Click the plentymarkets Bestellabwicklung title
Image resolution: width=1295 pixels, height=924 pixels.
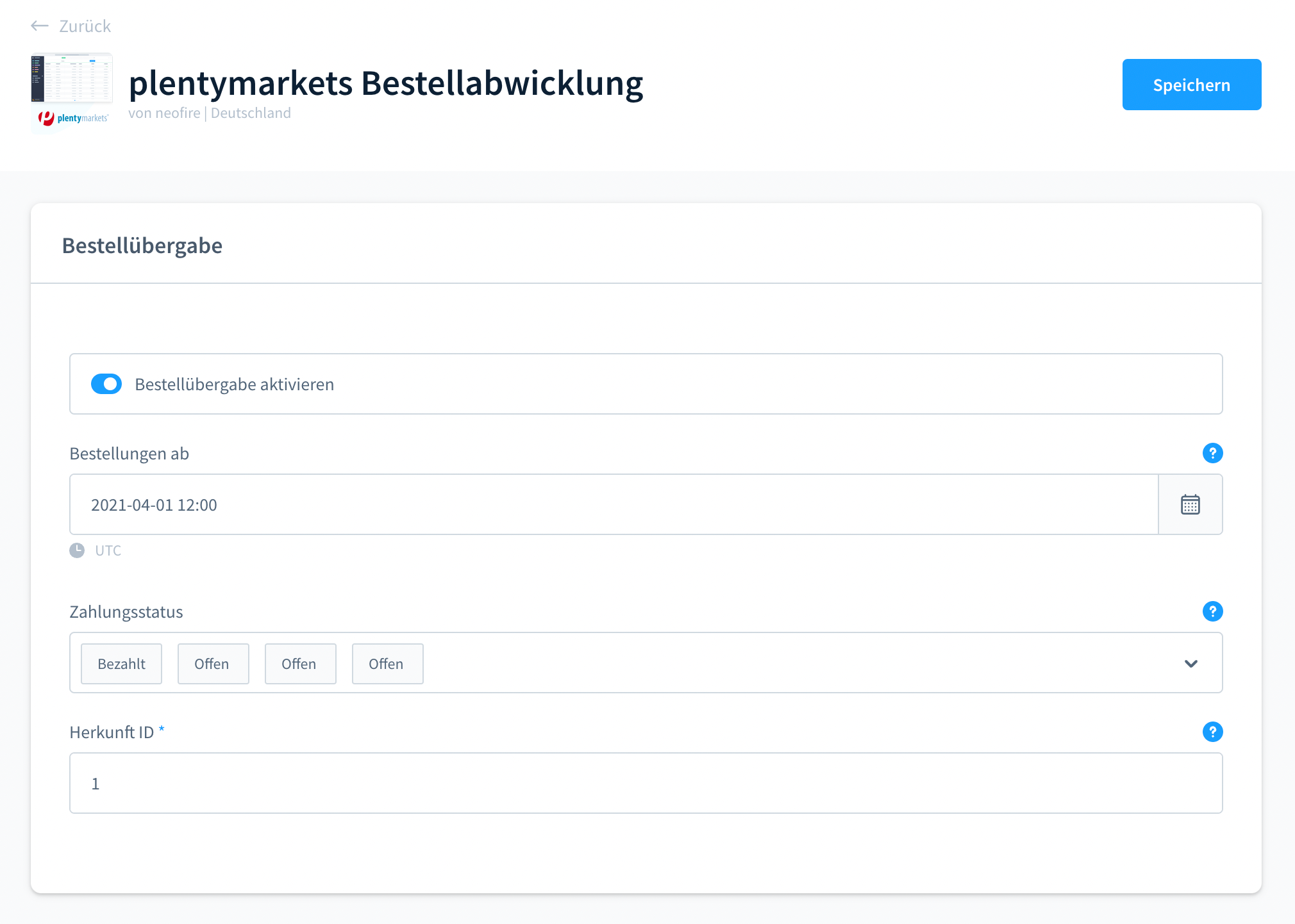(386, 83)
